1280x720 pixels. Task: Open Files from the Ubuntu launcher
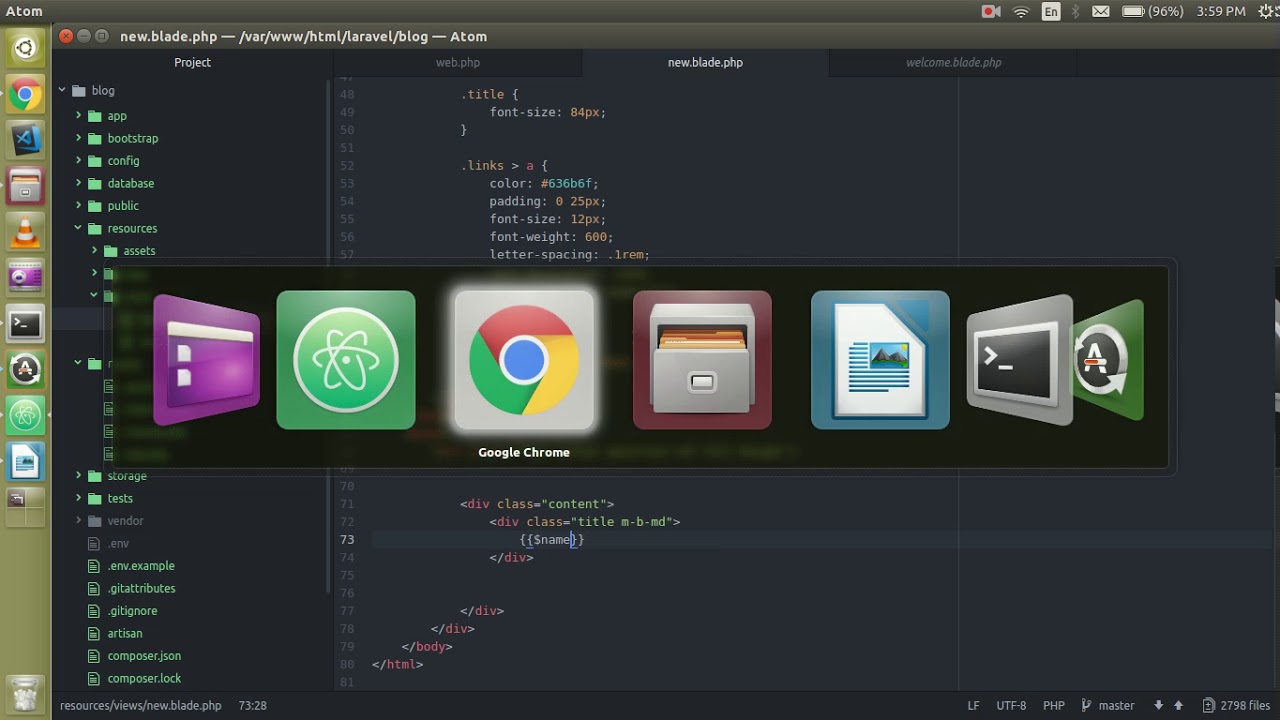26,186
